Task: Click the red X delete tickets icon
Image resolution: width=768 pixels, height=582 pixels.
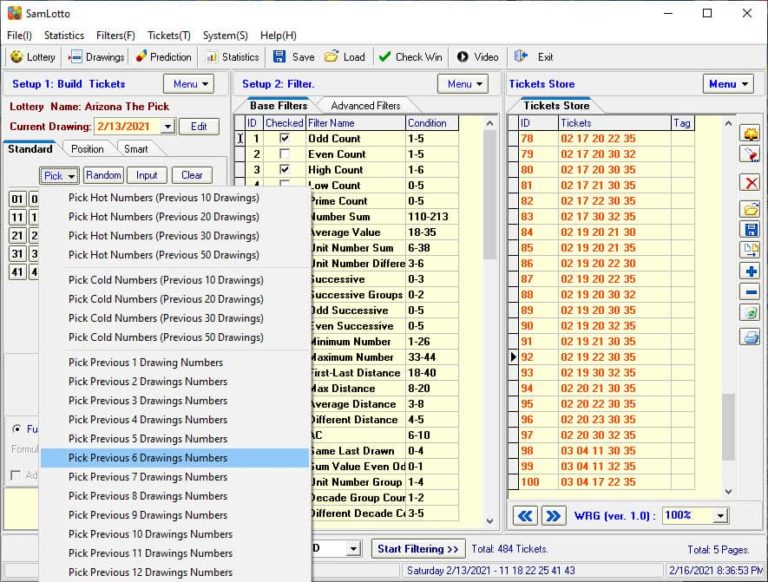Action: click(750, 183)
